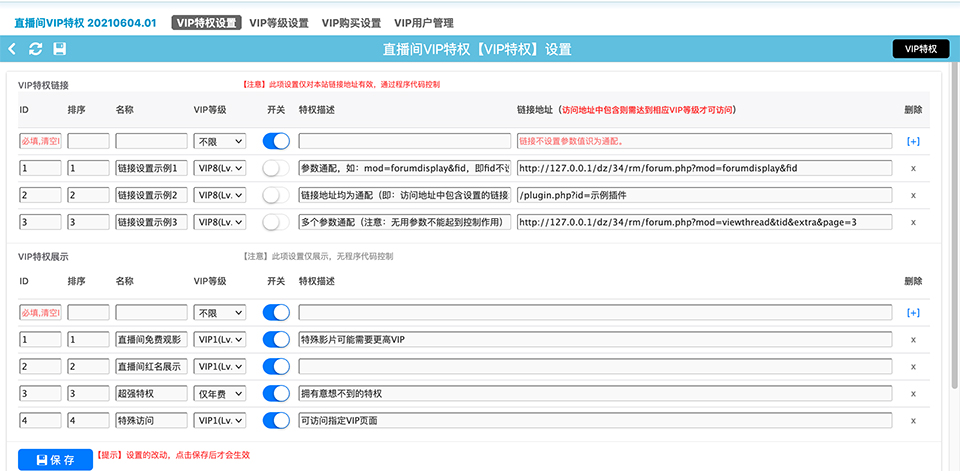Click the refresh icon in blue header

(x=36, y=49)
